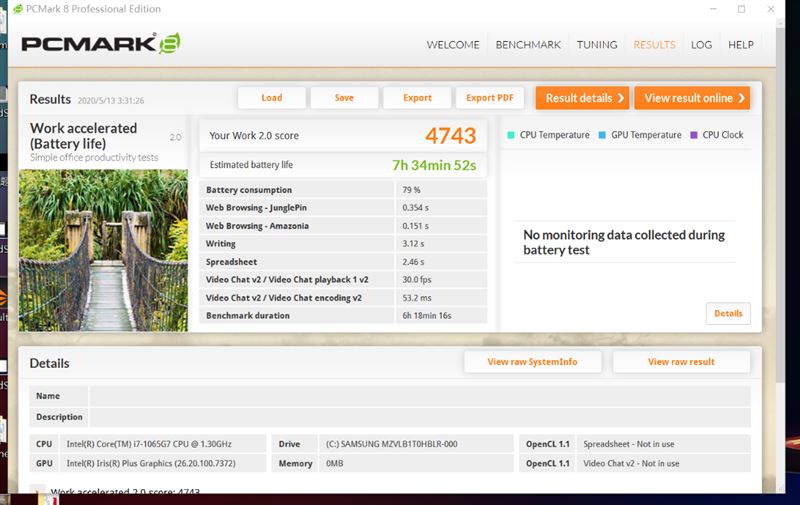The width and height of the screenshot is (800, 505).
Task: Select Web Browsing - Amazonia row
Action: tap(343, 225)
